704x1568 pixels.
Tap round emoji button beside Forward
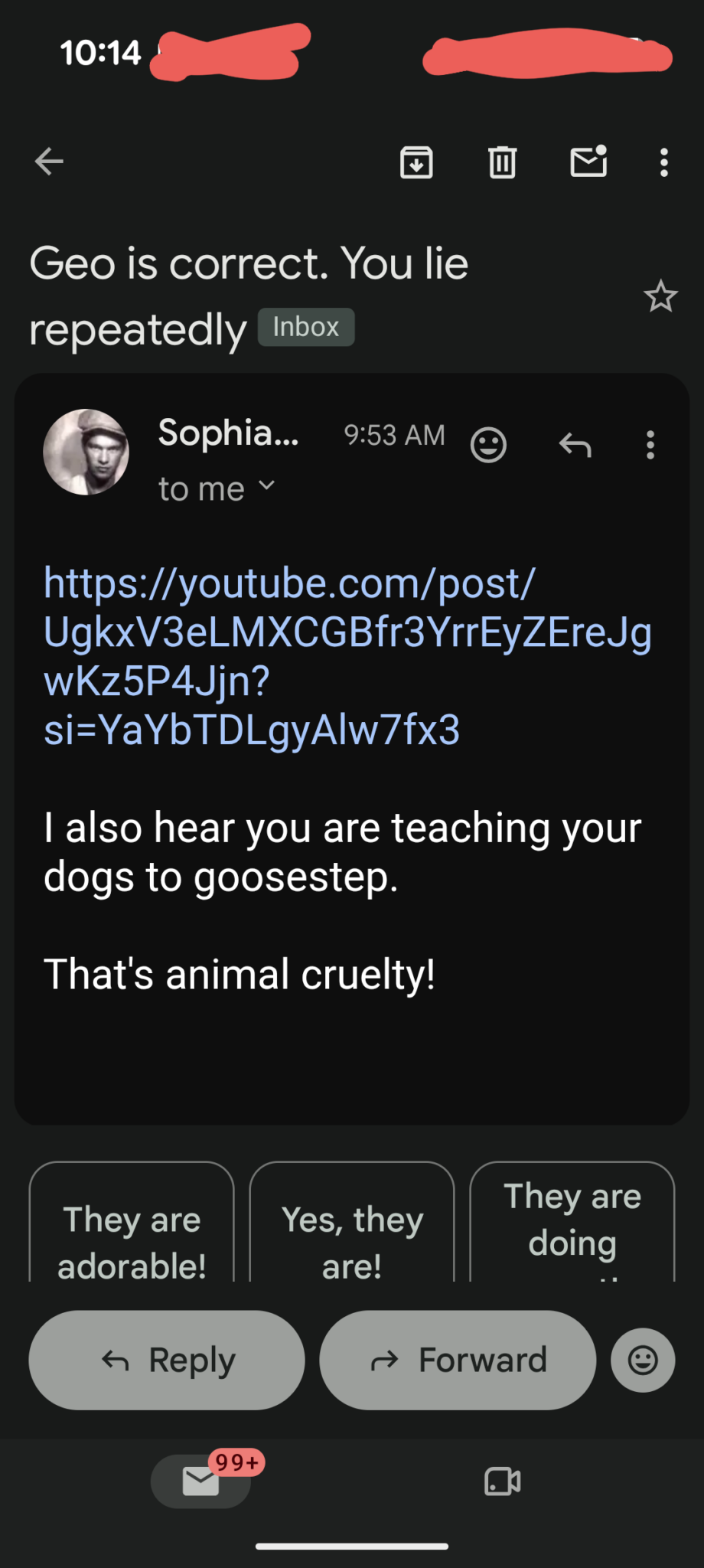[x=643, y=1360]
